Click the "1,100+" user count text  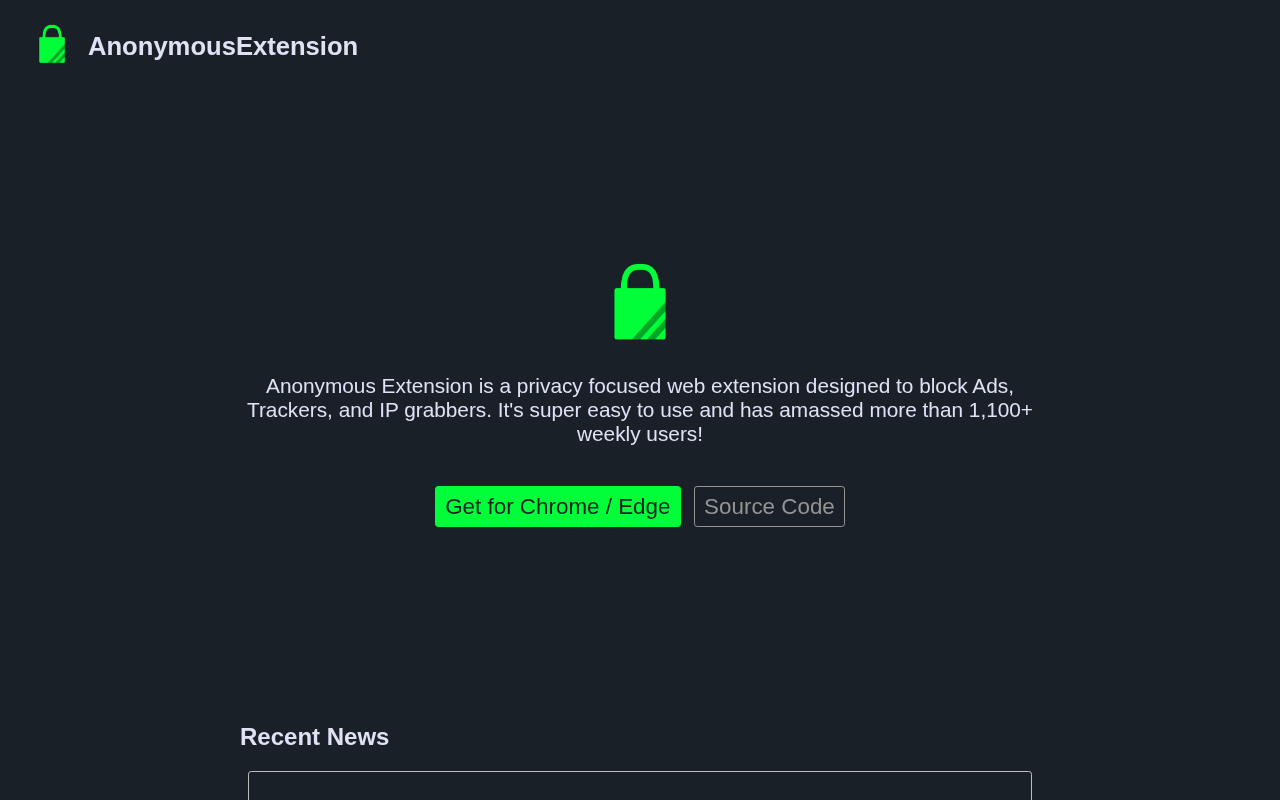[1000, 410]
